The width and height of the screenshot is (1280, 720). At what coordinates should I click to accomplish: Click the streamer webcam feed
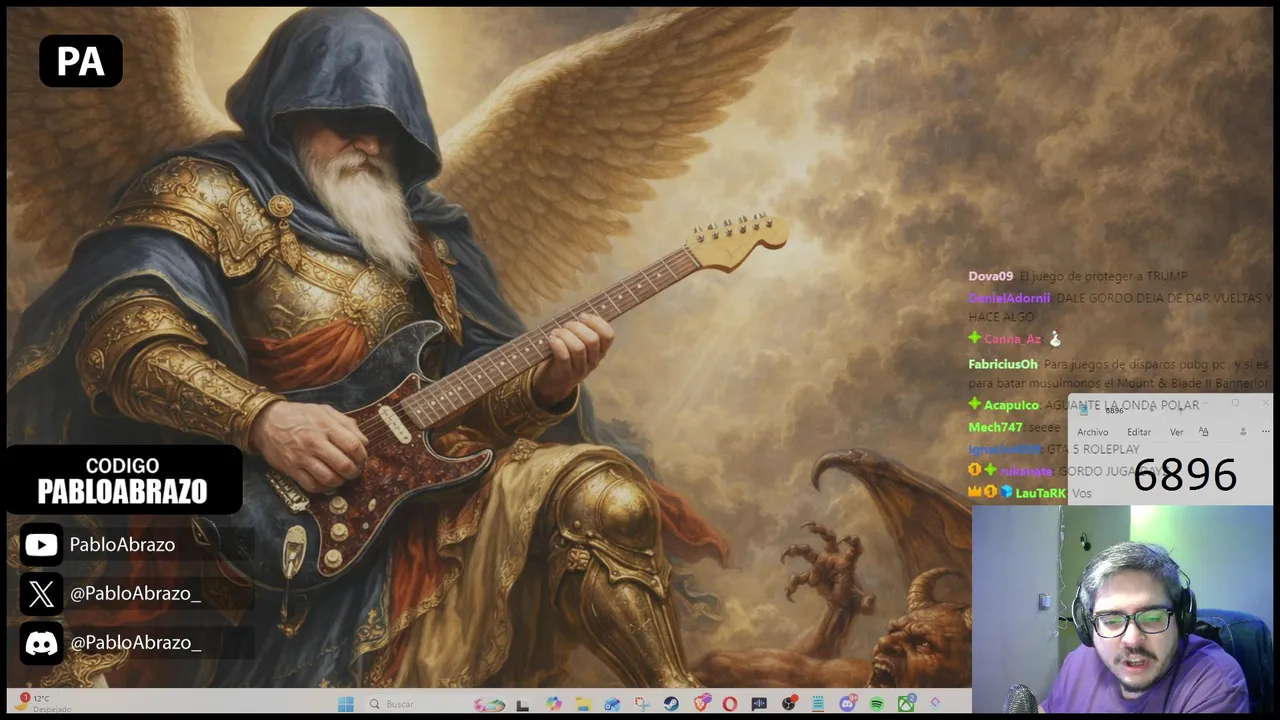(1122, 610)
